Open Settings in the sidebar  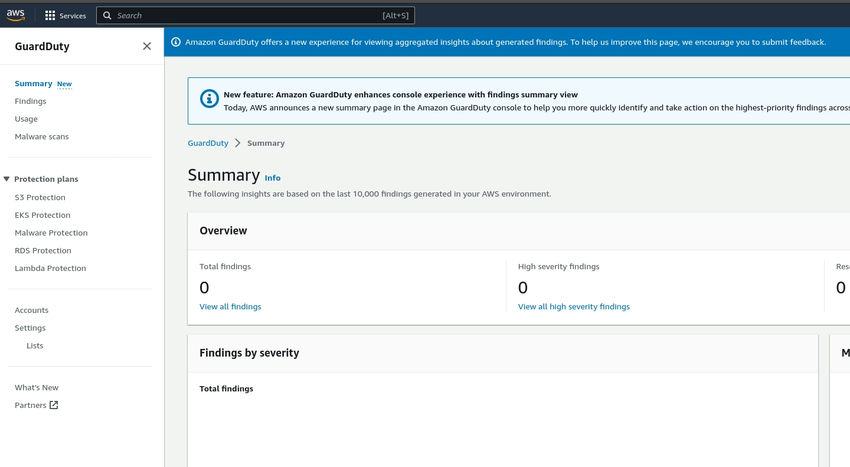coord(30,328)
